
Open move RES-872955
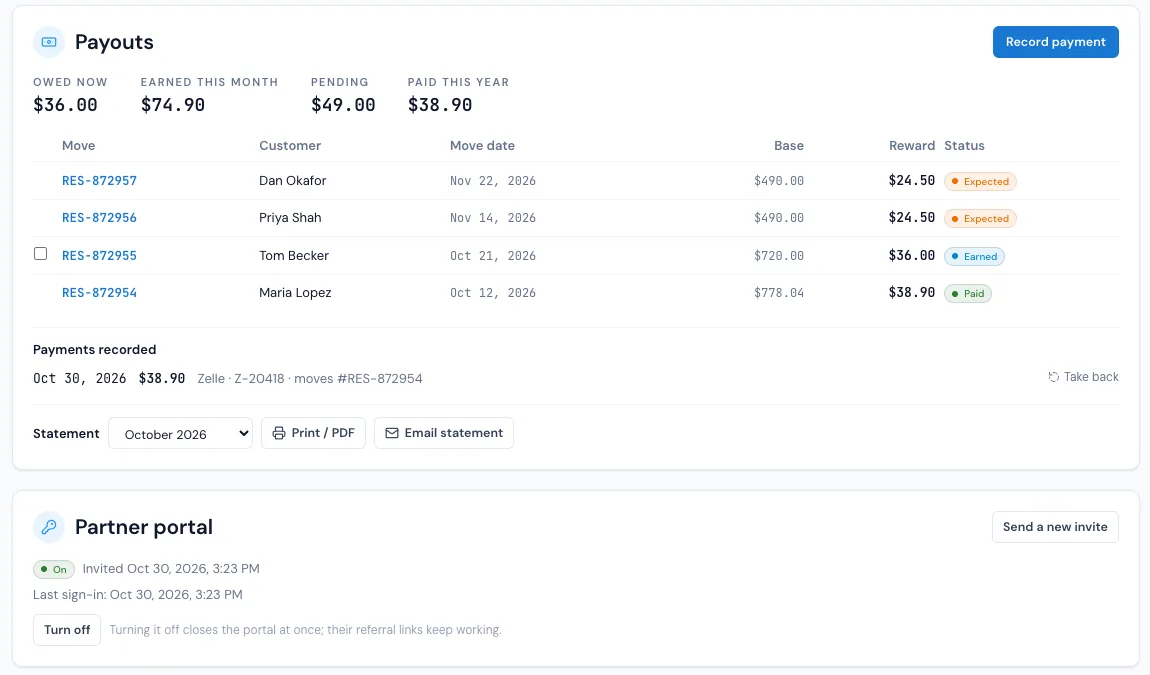(x=99, y=255)
